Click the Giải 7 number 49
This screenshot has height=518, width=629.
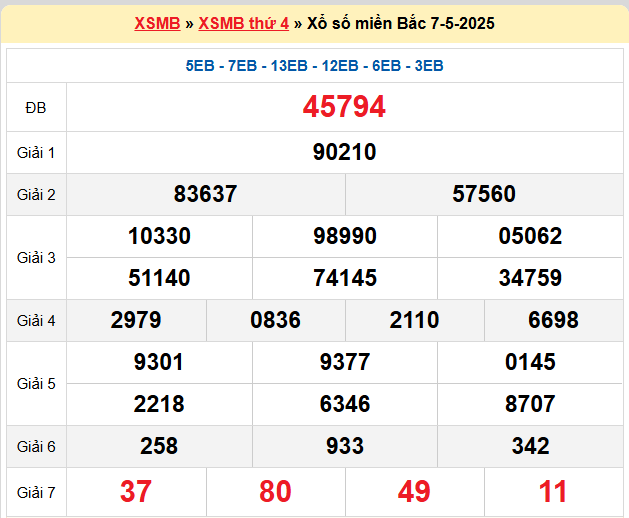point(414,492)
